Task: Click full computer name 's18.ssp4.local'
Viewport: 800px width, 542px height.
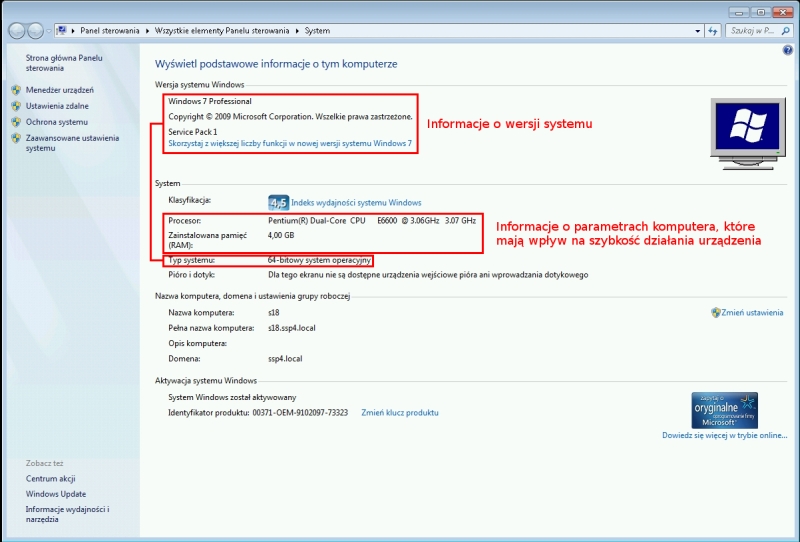Action: pos(292,328)
